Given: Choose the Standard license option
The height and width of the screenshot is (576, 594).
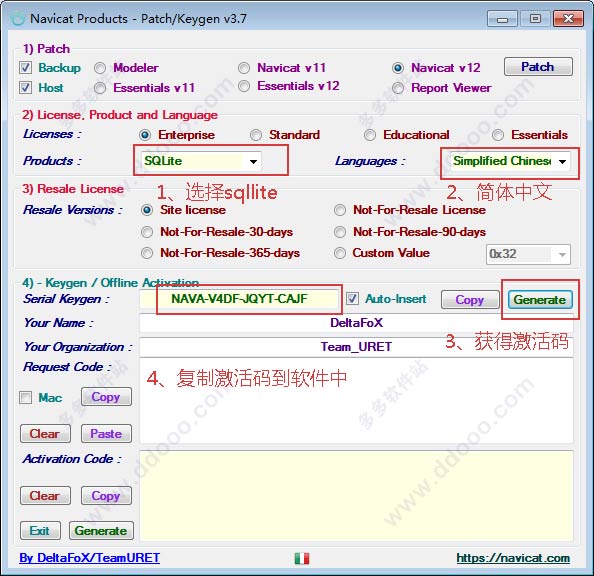Looking at the screenshot, I should (x=256, y=135).
